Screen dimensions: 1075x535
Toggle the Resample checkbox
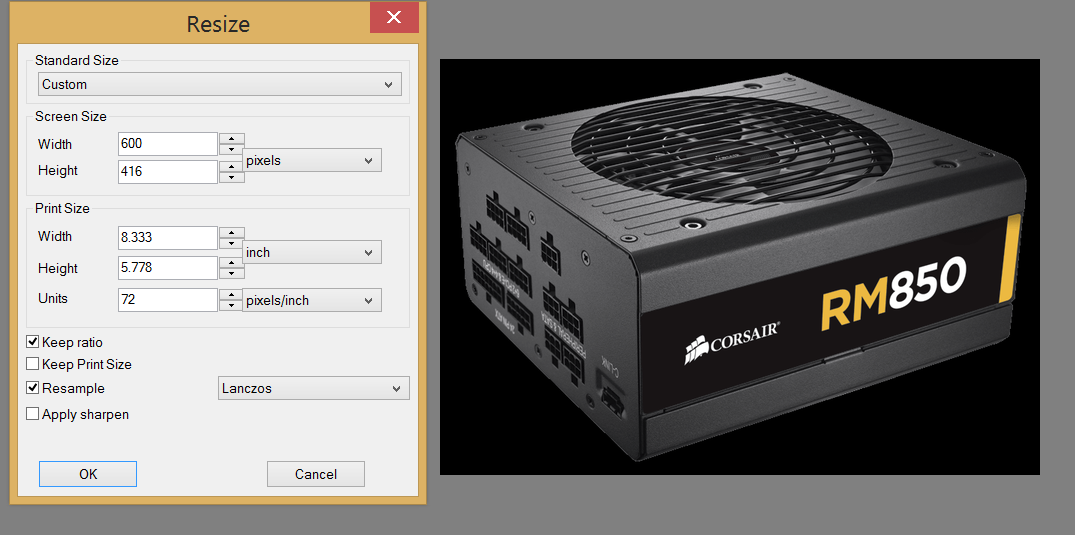point(32,388)
